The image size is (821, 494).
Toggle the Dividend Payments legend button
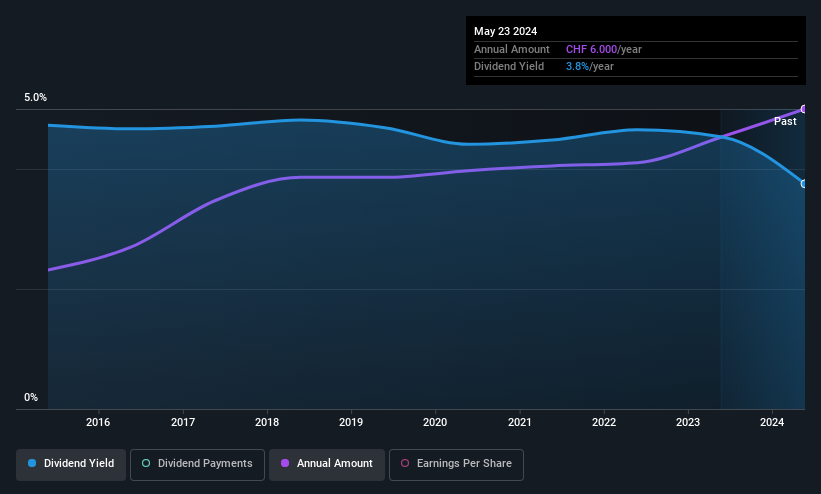point(197,465)
